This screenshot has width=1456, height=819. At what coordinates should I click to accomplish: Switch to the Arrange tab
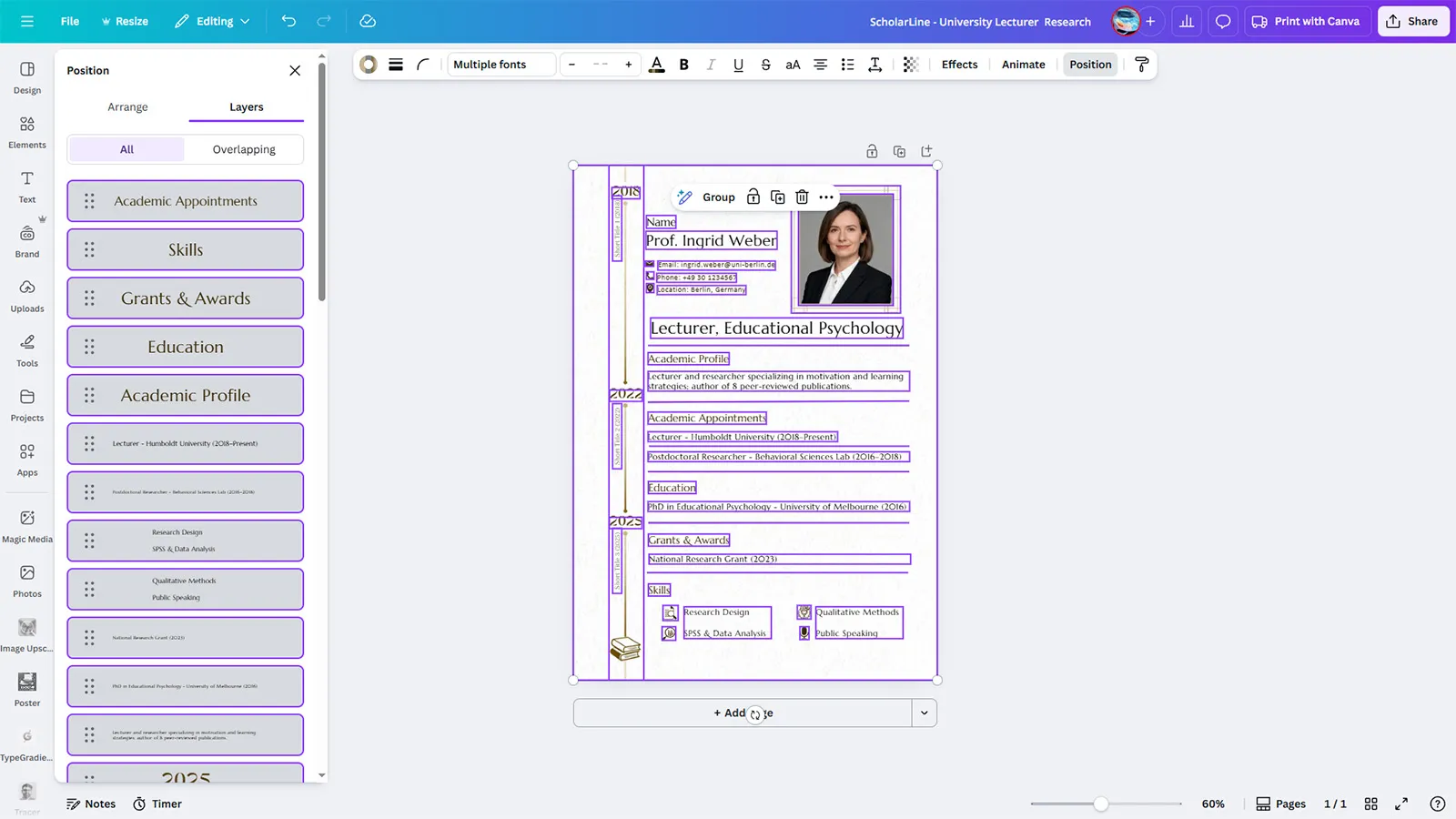[127, 107]
